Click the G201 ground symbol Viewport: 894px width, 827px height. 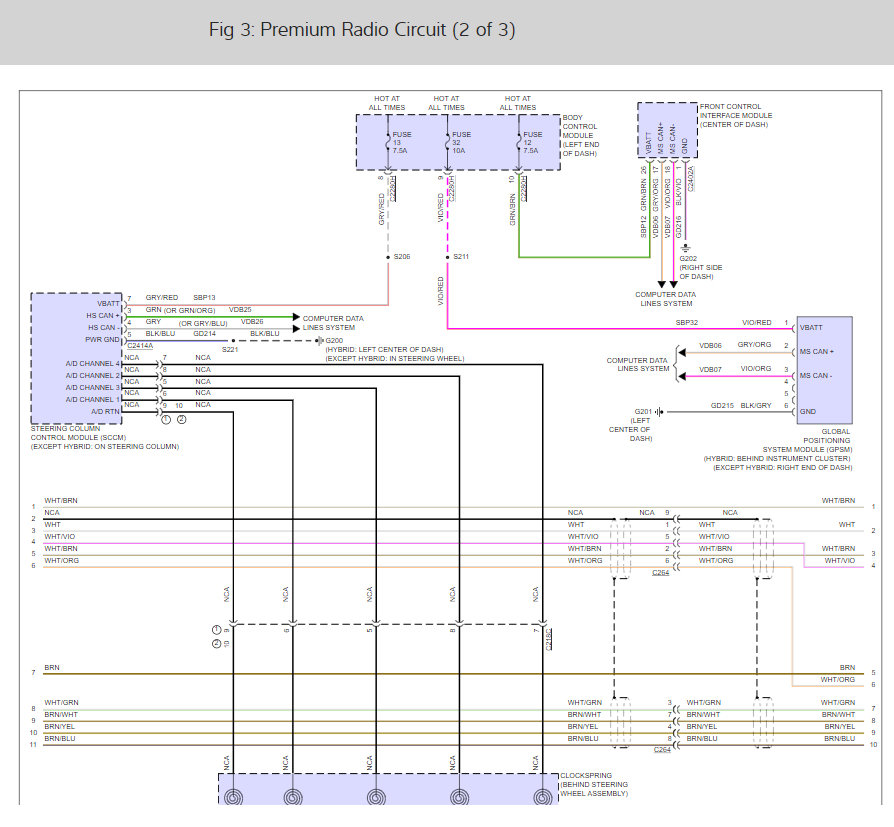(x=659, y=411)
